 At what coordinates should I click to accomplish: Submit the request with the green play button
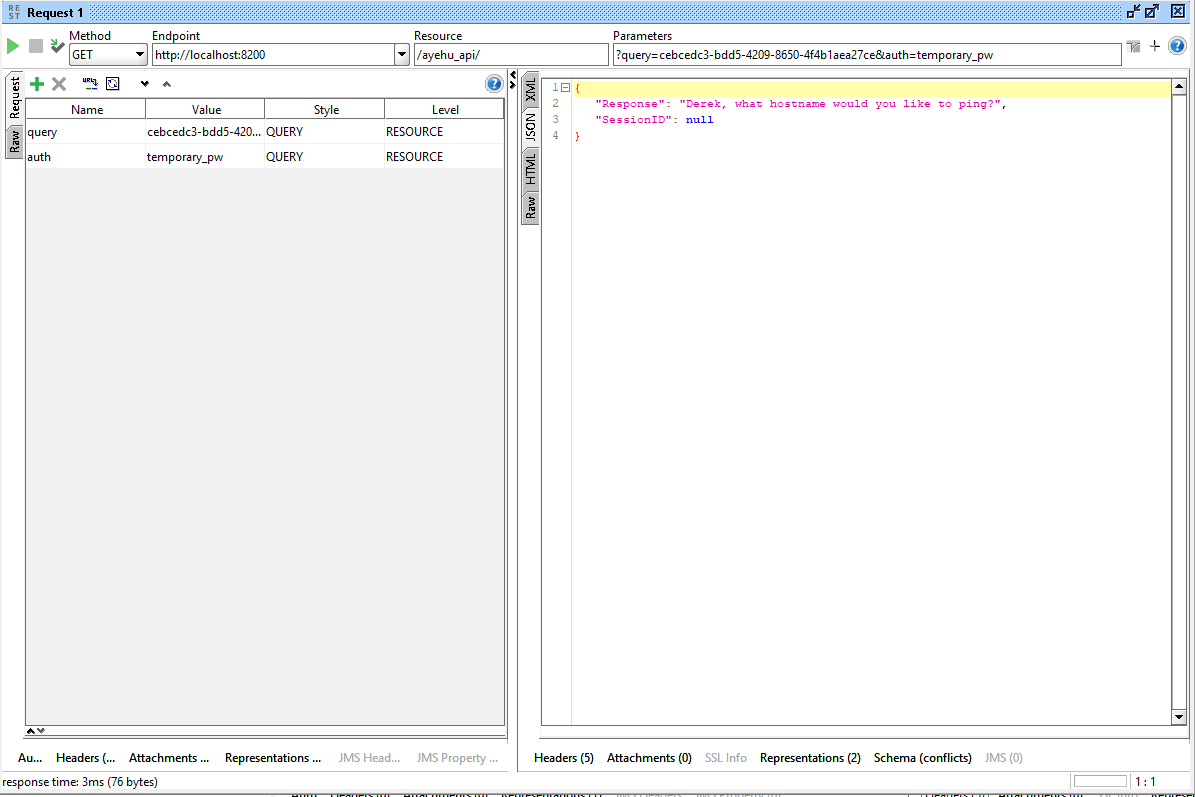pos(13,46)
